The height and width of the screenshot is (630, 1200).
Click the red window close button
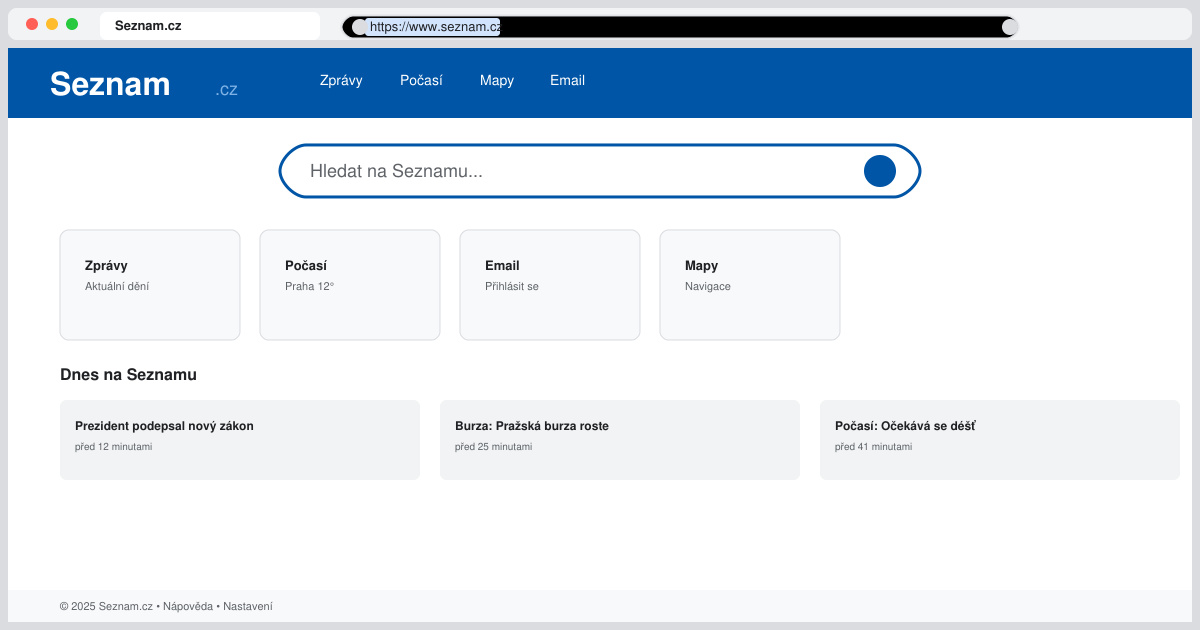[x=32, y=24]
